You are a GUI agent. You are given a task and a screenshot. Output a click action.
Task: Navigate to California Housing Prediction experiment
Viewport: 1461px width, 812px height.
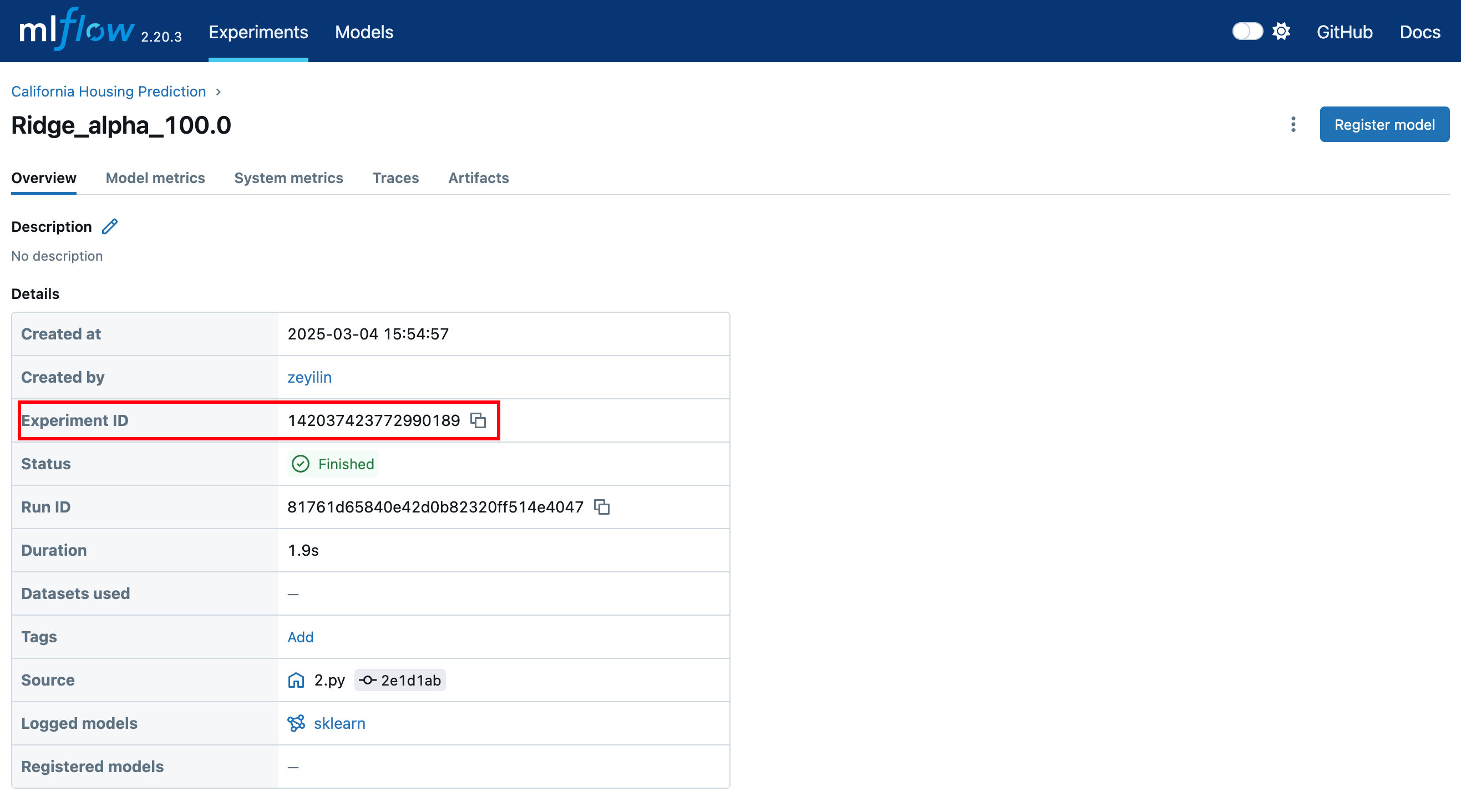108,92
